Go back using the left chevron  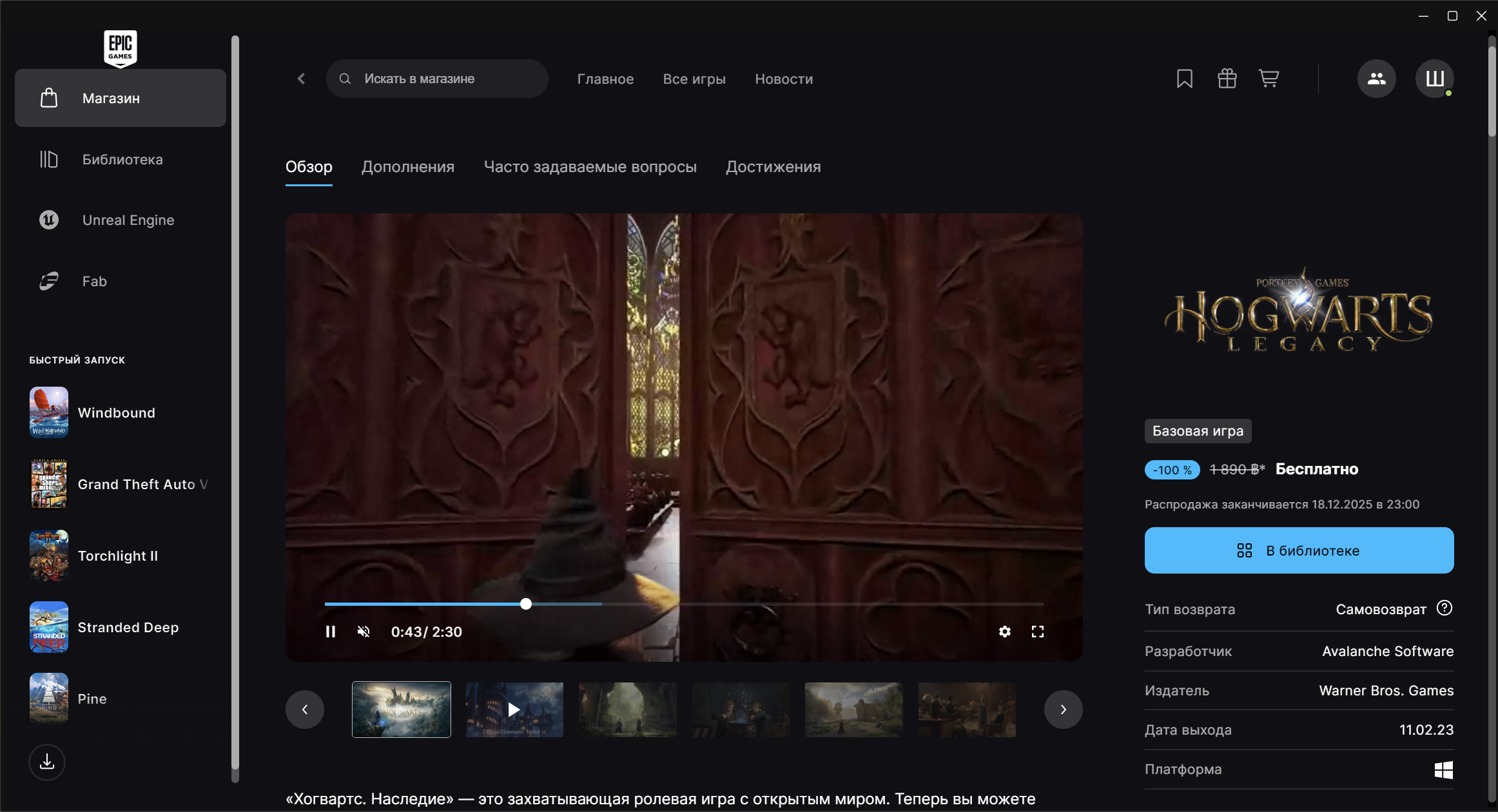point(301,79)
